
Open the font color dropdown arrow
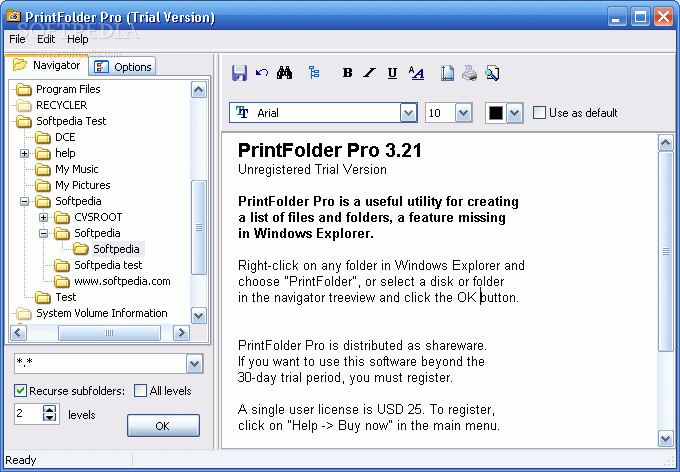coord(514,113)
